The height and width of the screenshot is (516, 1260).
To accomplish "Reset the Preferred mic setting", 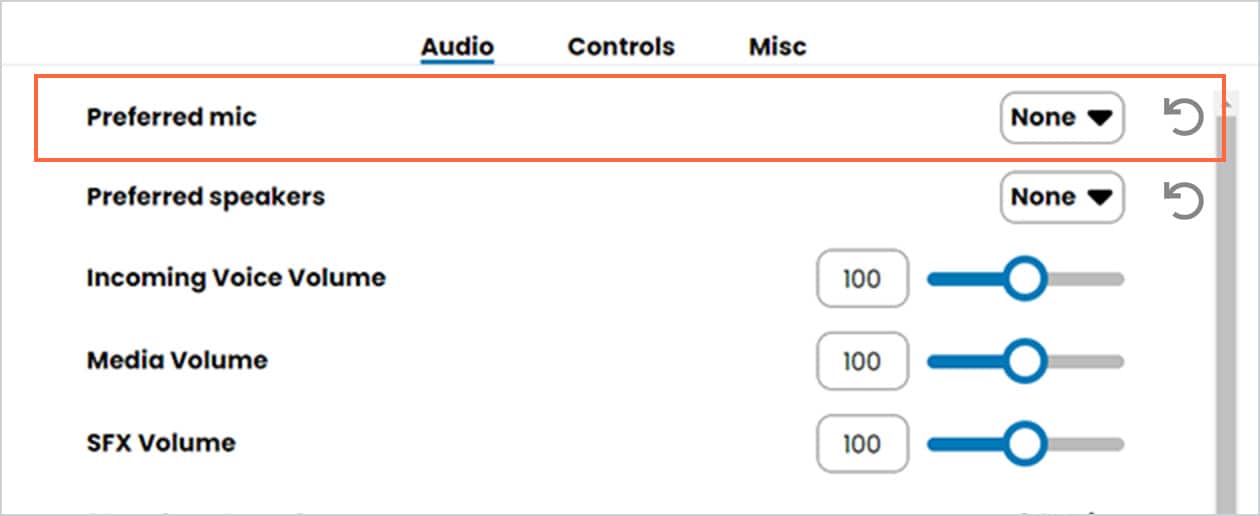I will 1183,118.
